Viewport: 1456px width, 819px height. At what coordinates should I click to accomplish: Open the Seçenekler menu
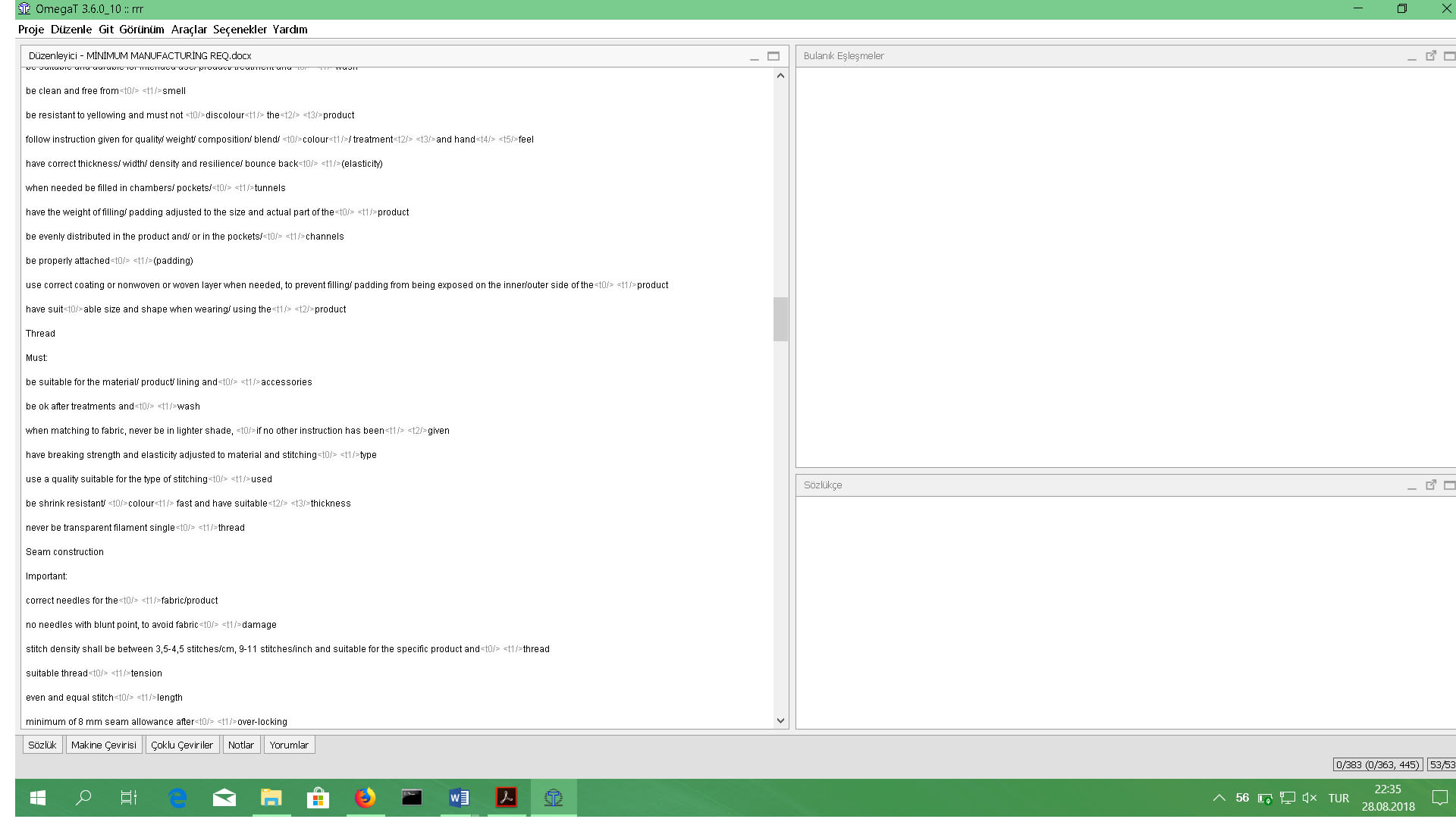click(x=240, y=30)
